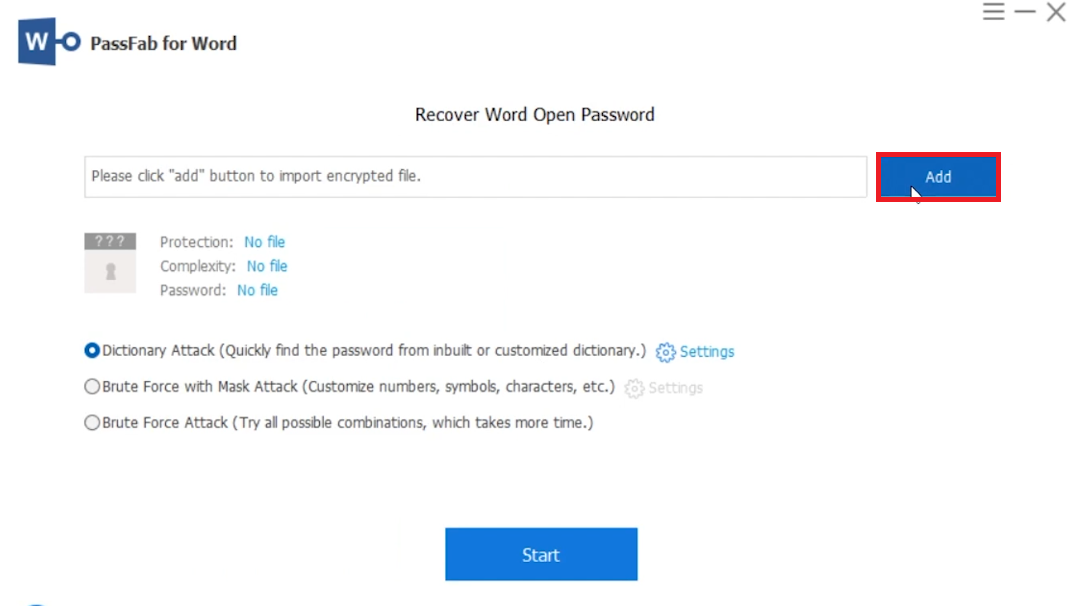Click the encrypted file path field
This screenshot has height=606, width=1067.
click(475, 176)
